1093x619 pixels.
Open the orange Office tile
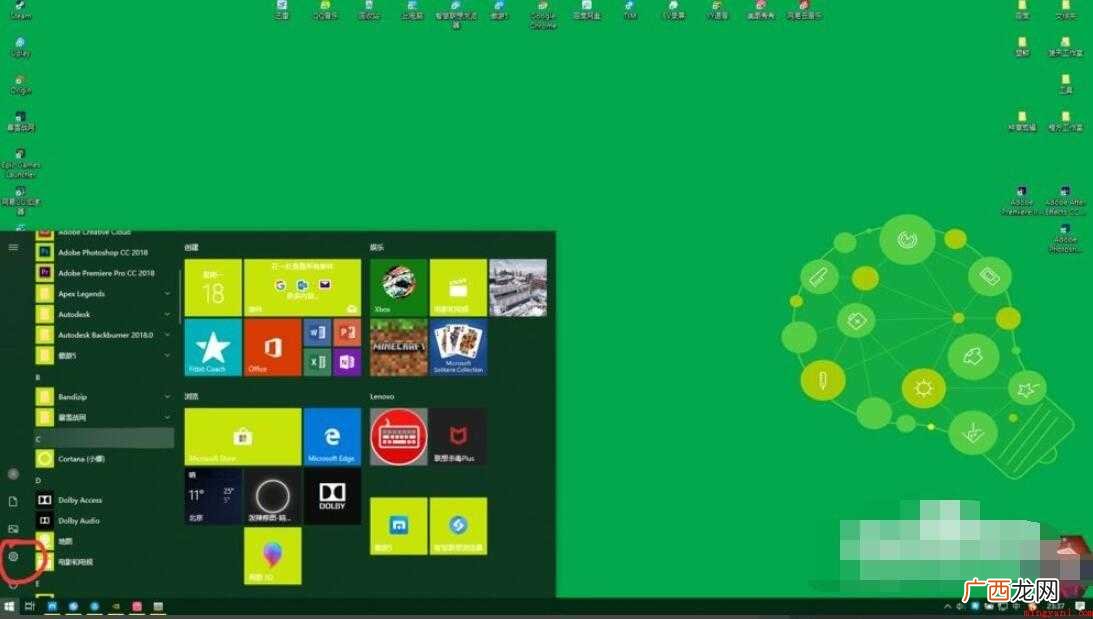point(273,347)
